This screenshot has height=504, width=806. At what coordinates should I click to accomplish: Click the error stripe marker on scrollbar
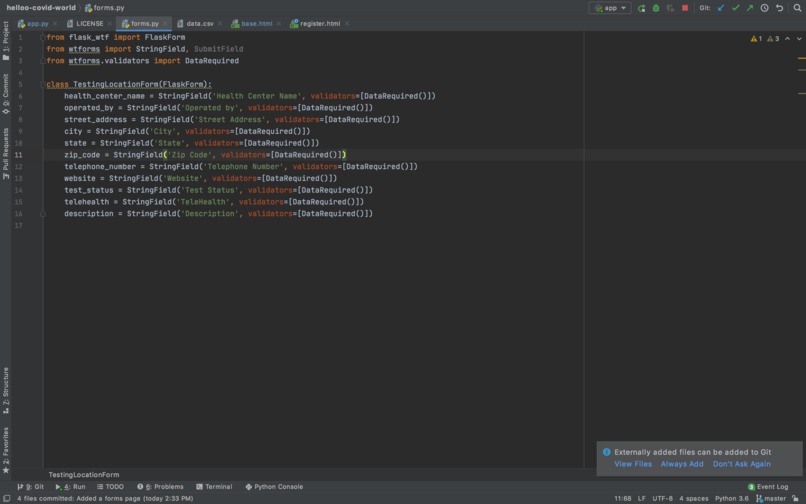pos(801,58)
